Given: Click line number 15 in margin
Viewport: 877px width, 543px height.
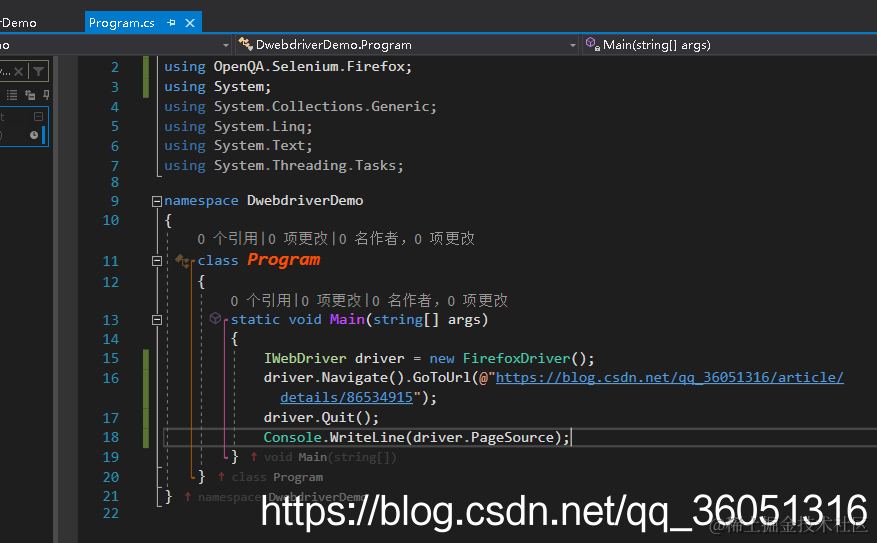Looking at the screenshot, I should pos(111,358).
